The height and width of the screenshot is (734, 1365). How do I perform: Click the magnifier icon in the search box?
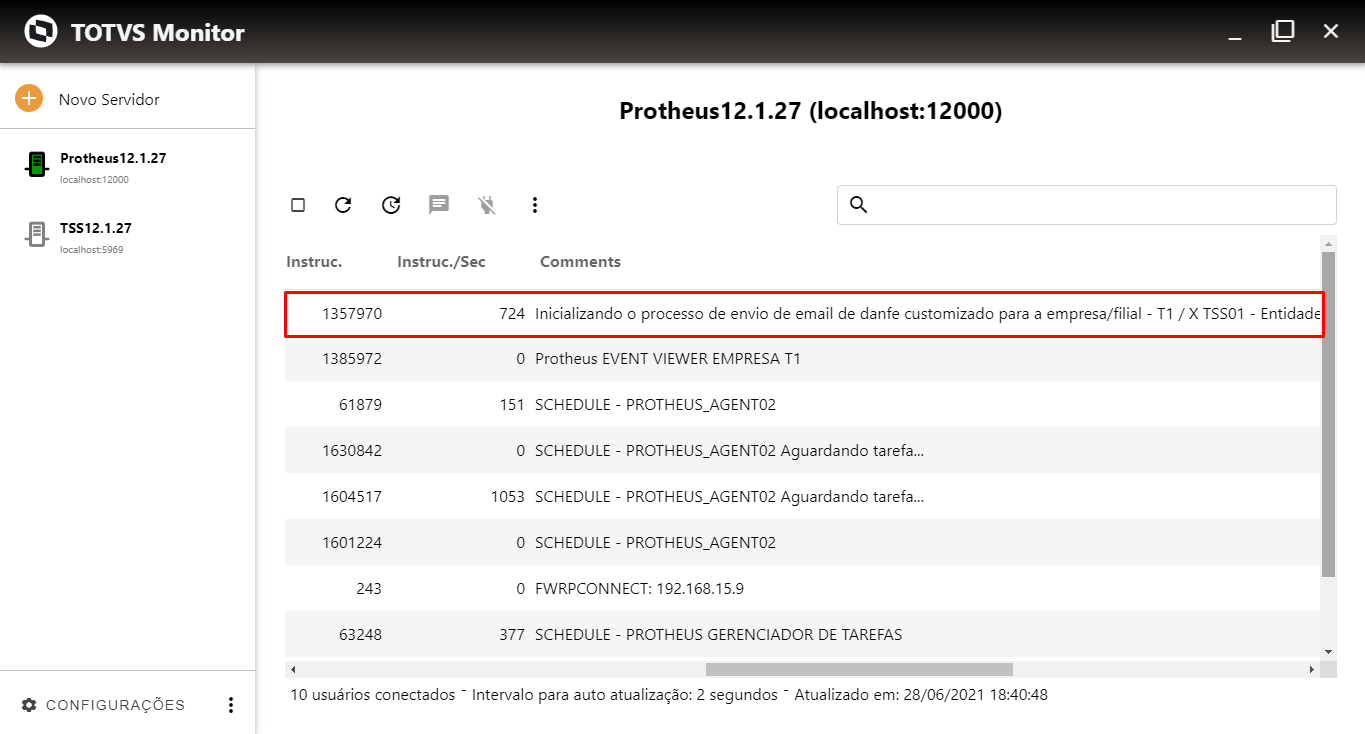858,205
